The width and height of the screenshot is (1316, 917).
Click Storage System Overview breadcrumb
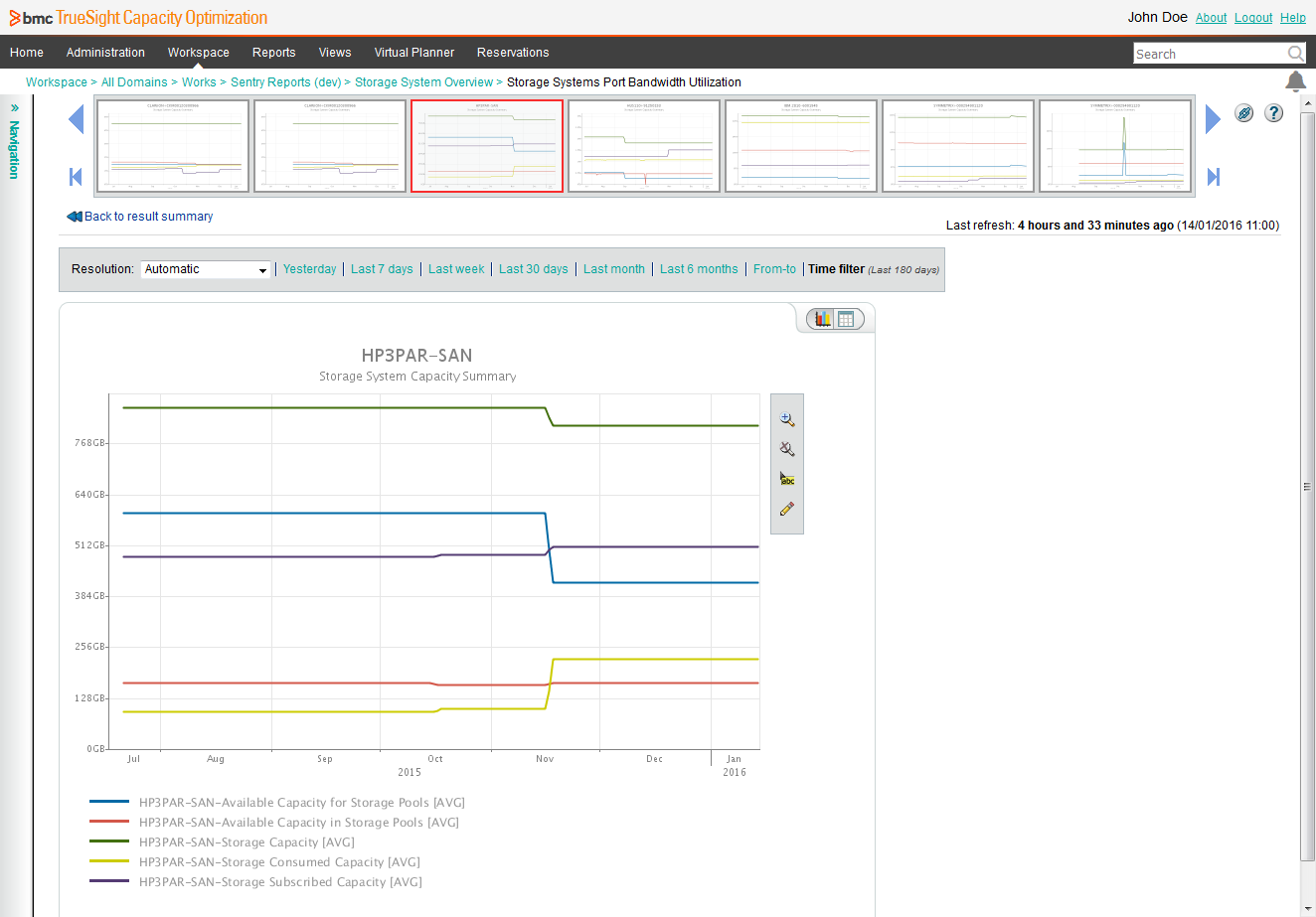(x=423, y=82)
